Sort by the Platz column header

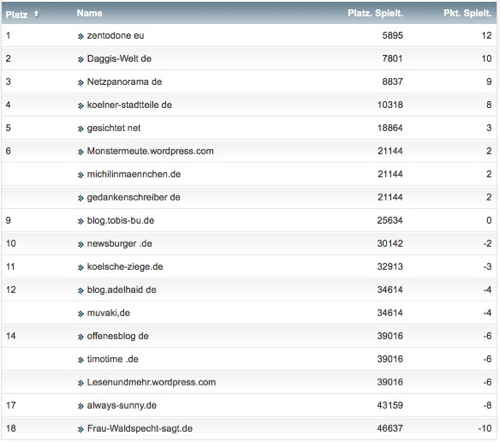point(16,15)
